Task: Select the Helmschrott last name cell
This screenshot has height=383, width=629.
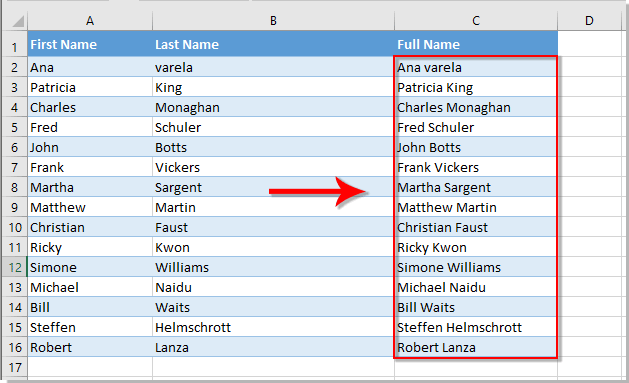Action: [x=273, y=327]
